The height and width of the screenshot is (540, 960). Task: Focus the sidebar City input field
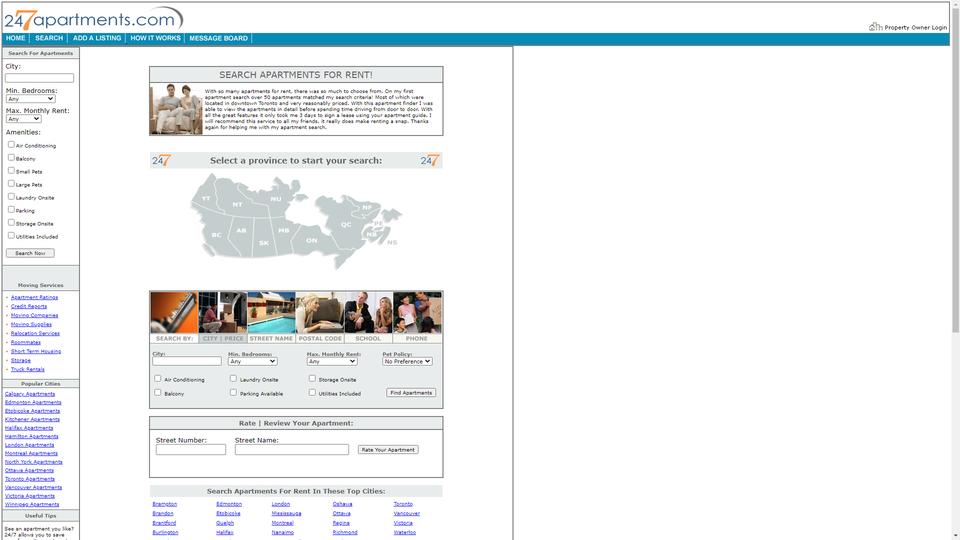click(39, 78)
